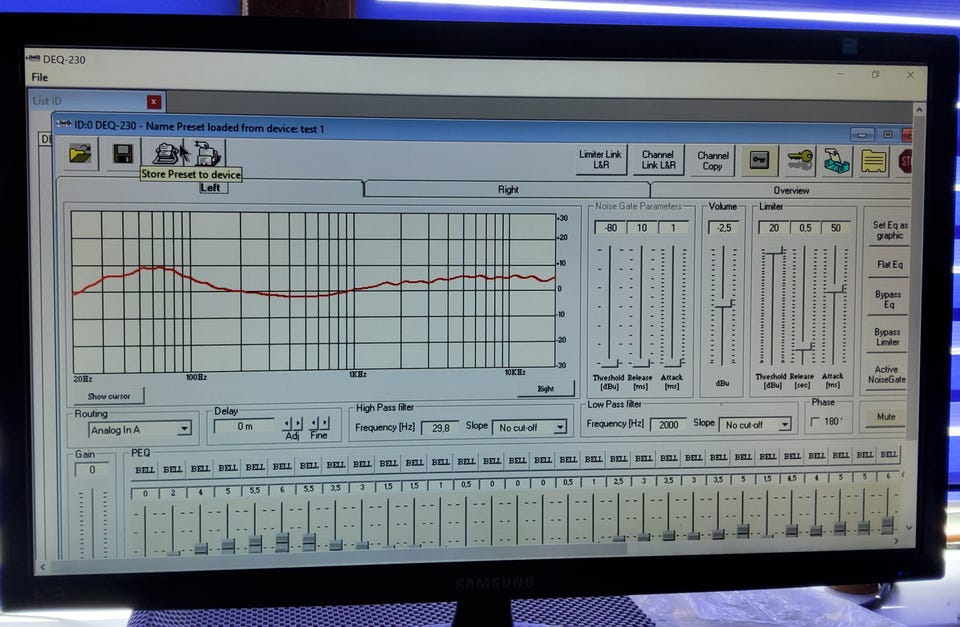Enable the Phase 180° checkbox

tap(815, 422)
